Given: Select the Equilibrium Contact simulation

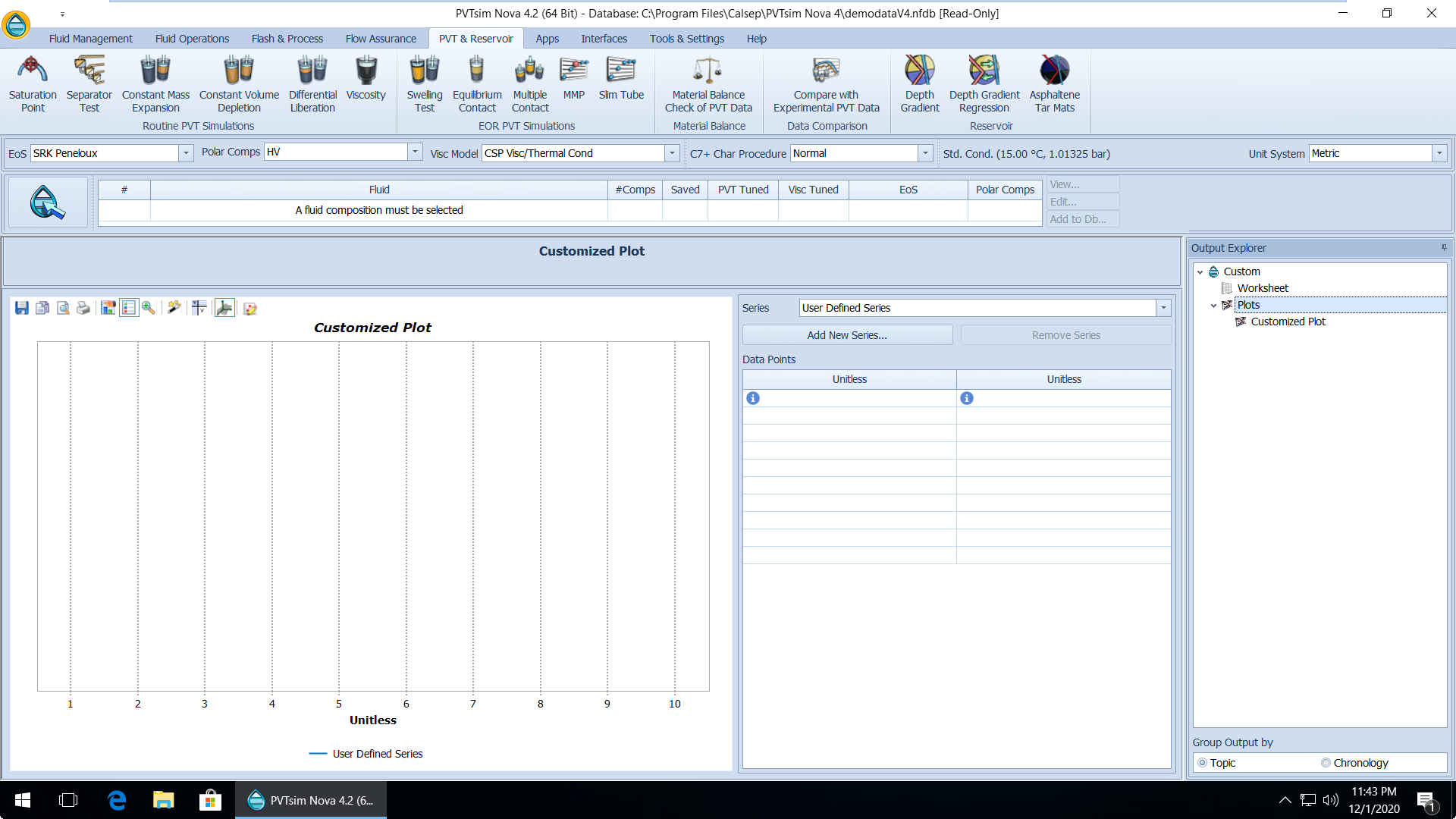Looking at the screenshot, I should (x=477, y=83).
